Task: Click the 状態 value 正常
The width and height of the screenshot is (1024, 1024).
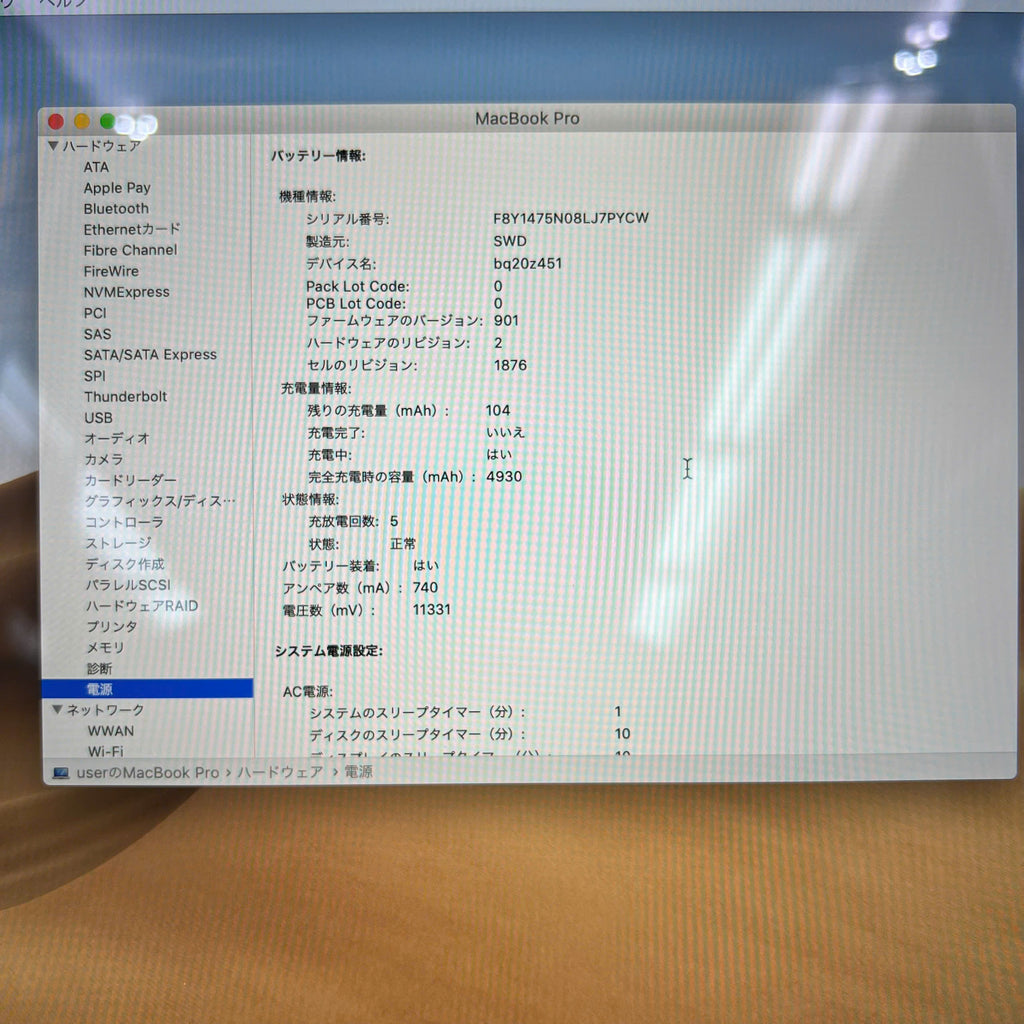Action: (403, 543)
